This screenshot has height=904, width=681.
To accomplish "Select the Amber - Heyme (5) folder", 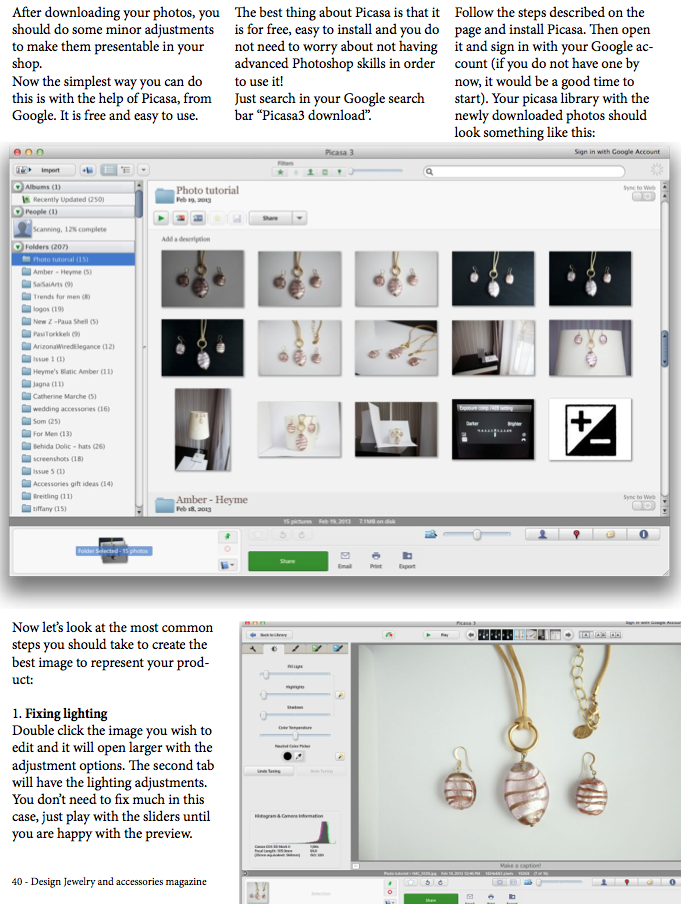I will pyautogui.click(x=73, y=272).
